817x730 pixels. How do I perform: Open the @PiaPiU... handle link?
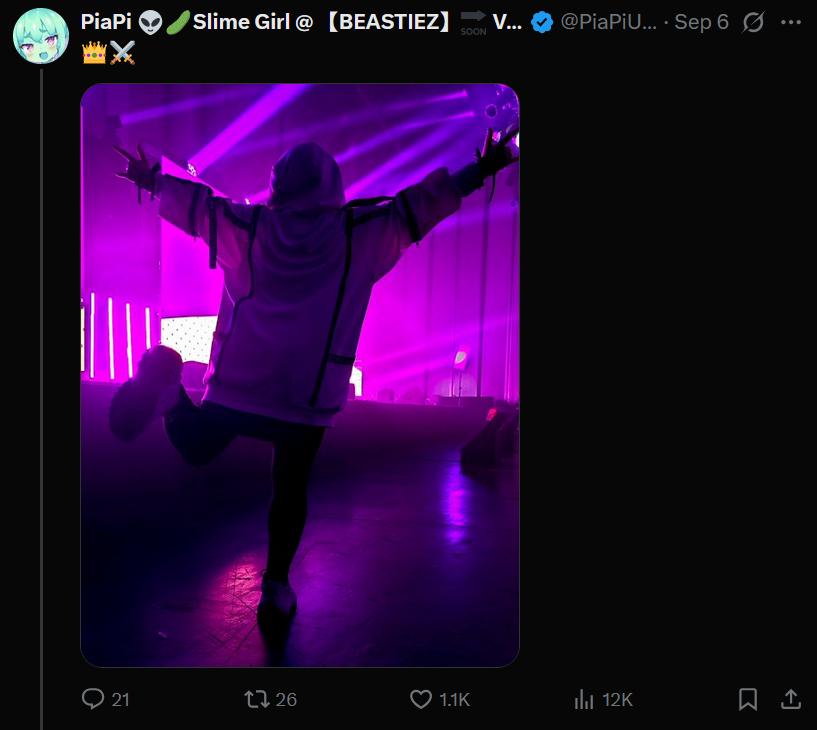coord(609,22)
